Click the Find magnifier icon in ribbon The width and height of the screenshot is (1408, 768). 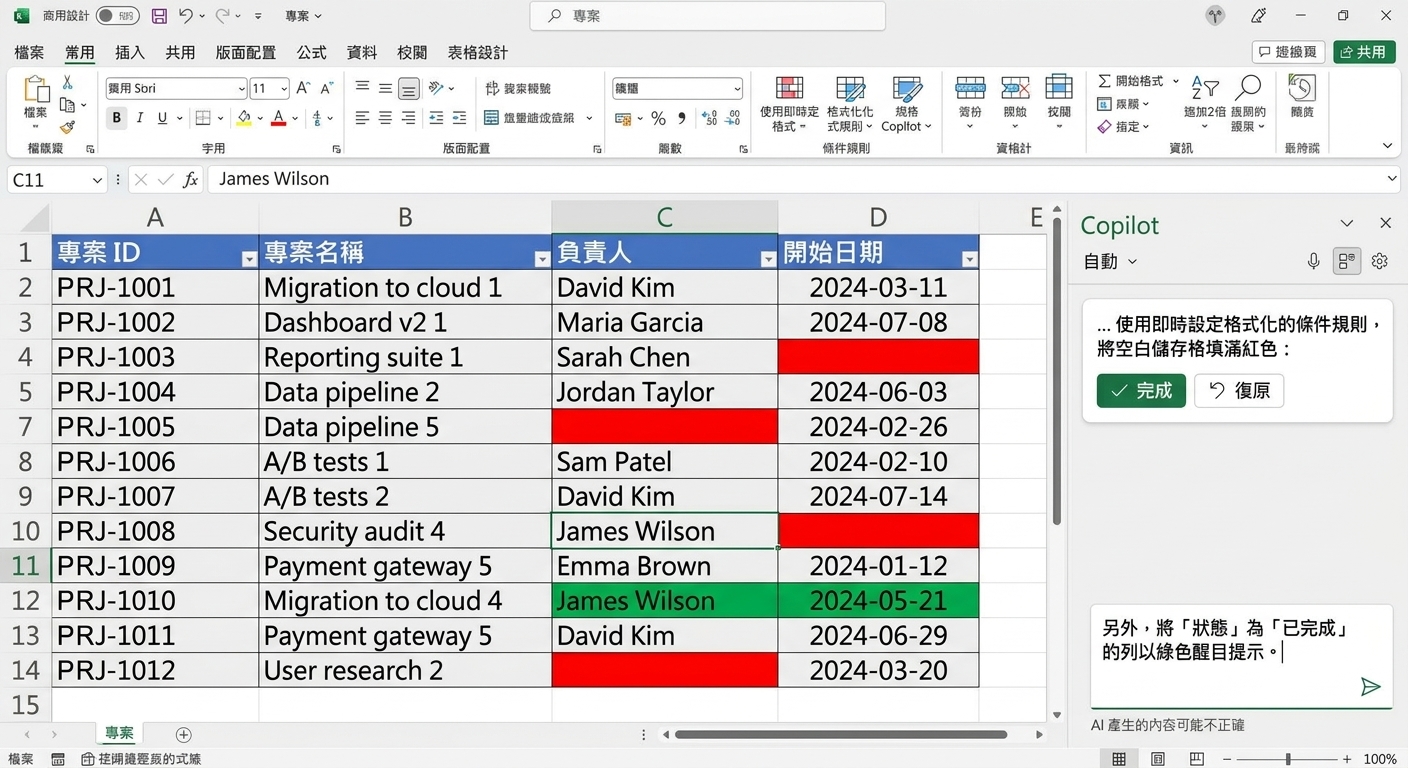(x=1248, y=88)
